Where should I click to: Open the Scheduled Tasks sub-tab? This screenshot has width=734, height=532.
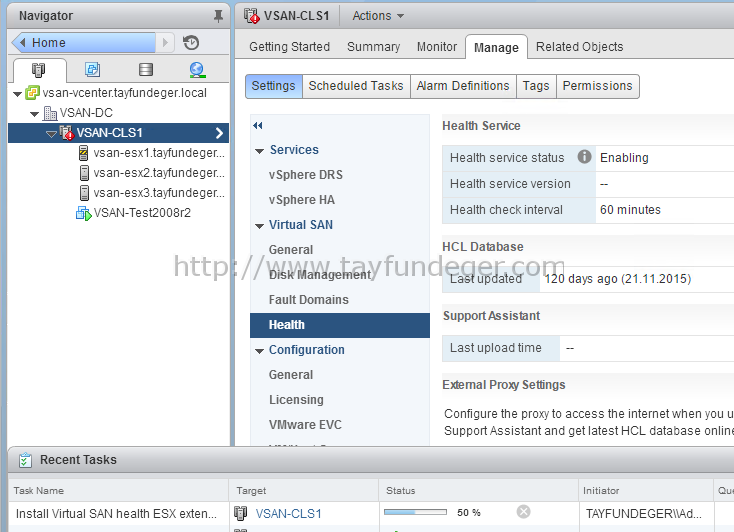(356, 86)
